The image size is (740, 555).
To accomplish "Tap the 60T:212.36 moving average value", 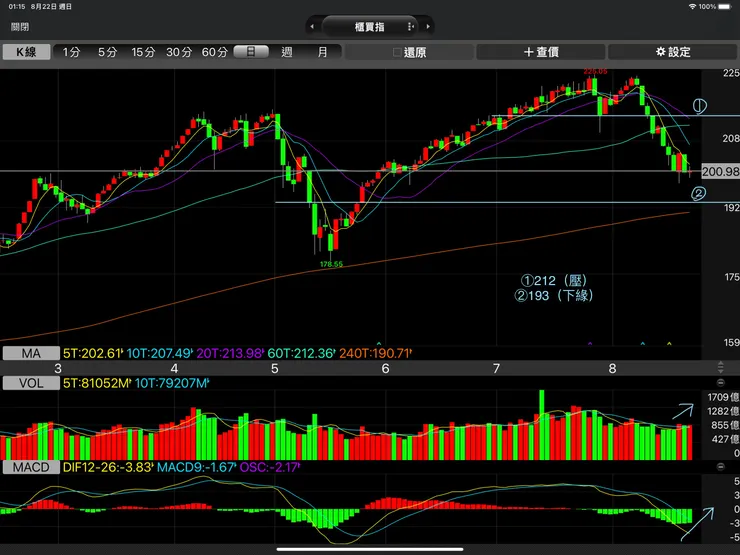I will click(302, 353).
